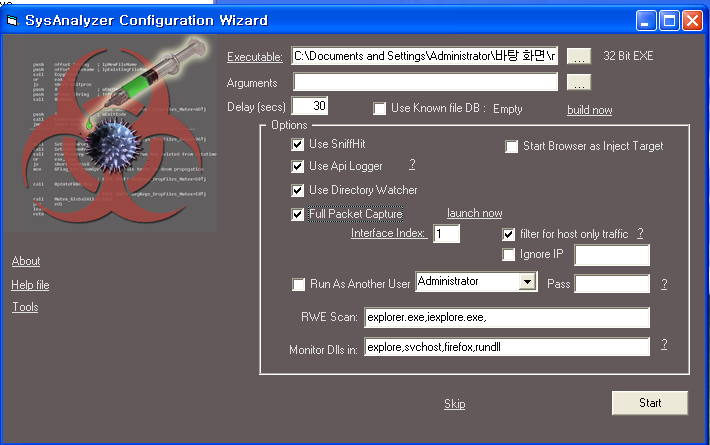Image resolution: width=710 pixels, height=445 pixels.
Task: Enable Run As Another User checkbox
Action: [x=298, y=285]
